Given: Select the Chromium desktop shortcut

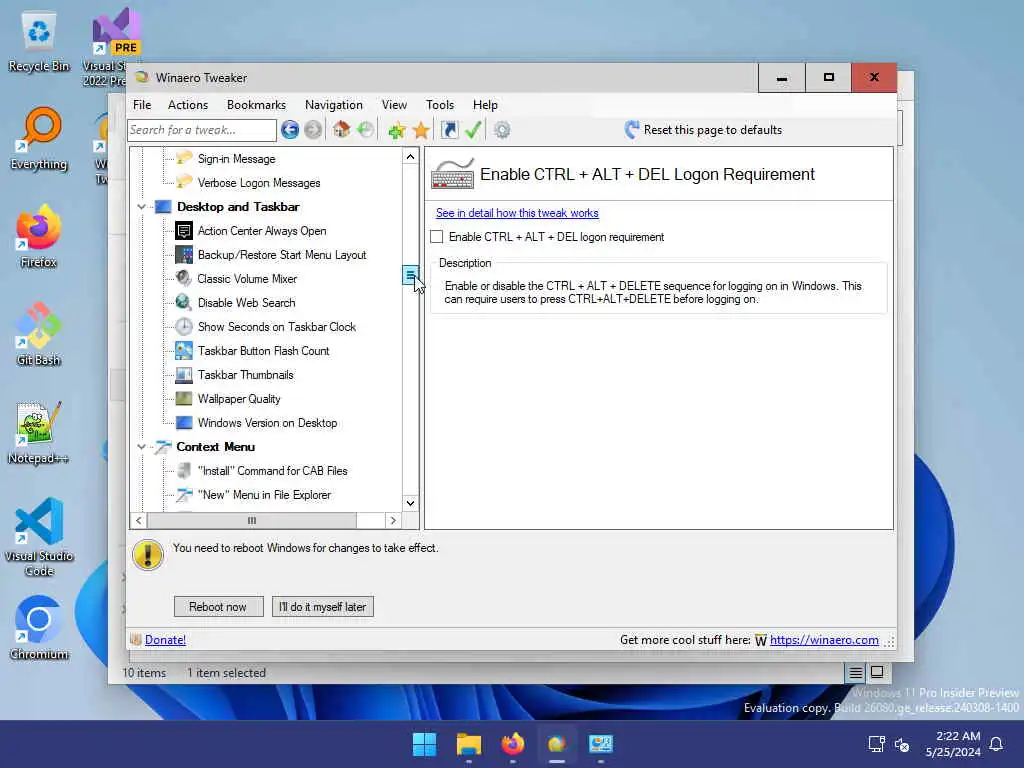Looking at the screenshot, I should tap(39, 628).
